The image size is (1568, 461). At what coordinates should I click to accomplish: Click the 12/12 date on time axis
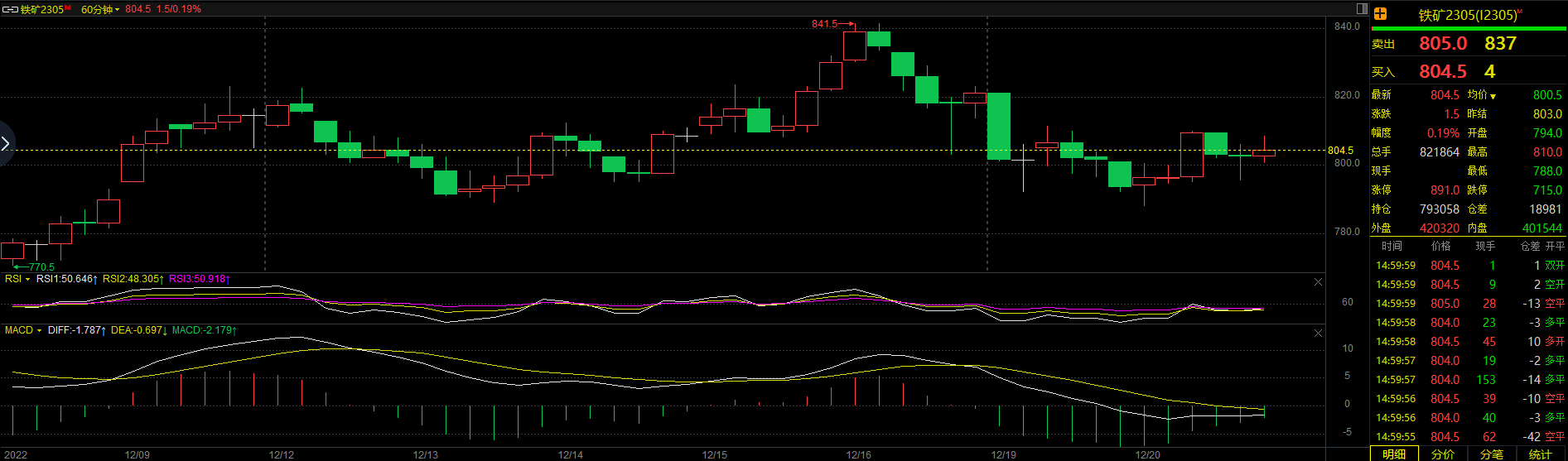[x=282, y=454]
